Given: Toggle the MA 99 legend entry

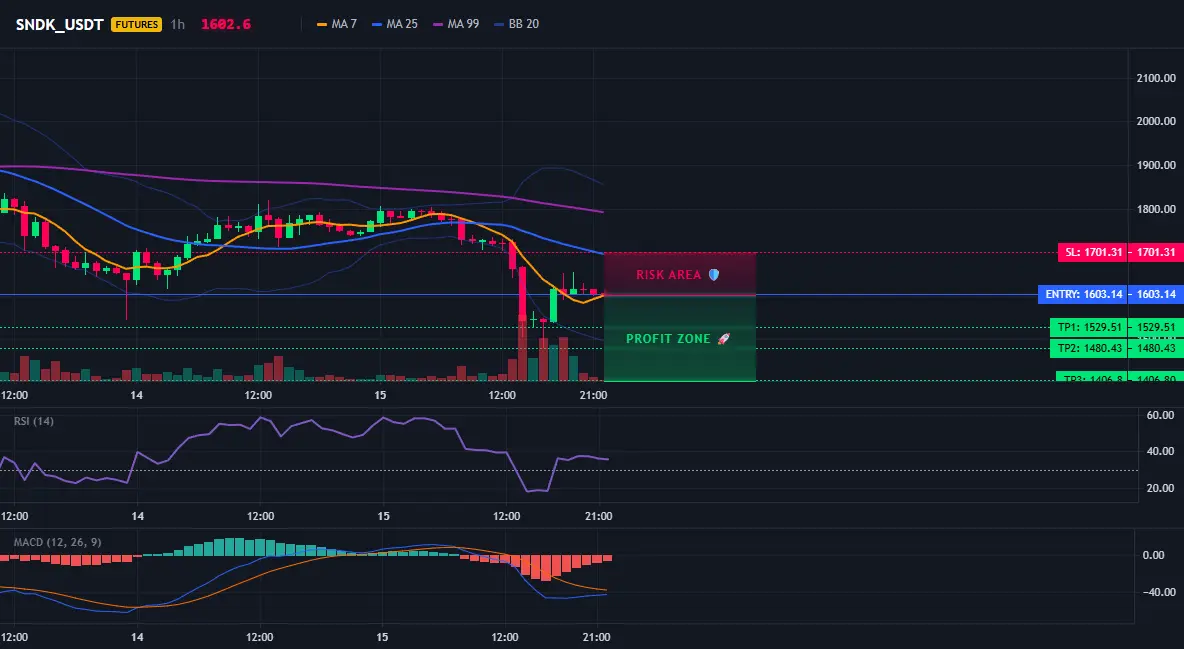Looking at the screenshot, I should 456,24.
